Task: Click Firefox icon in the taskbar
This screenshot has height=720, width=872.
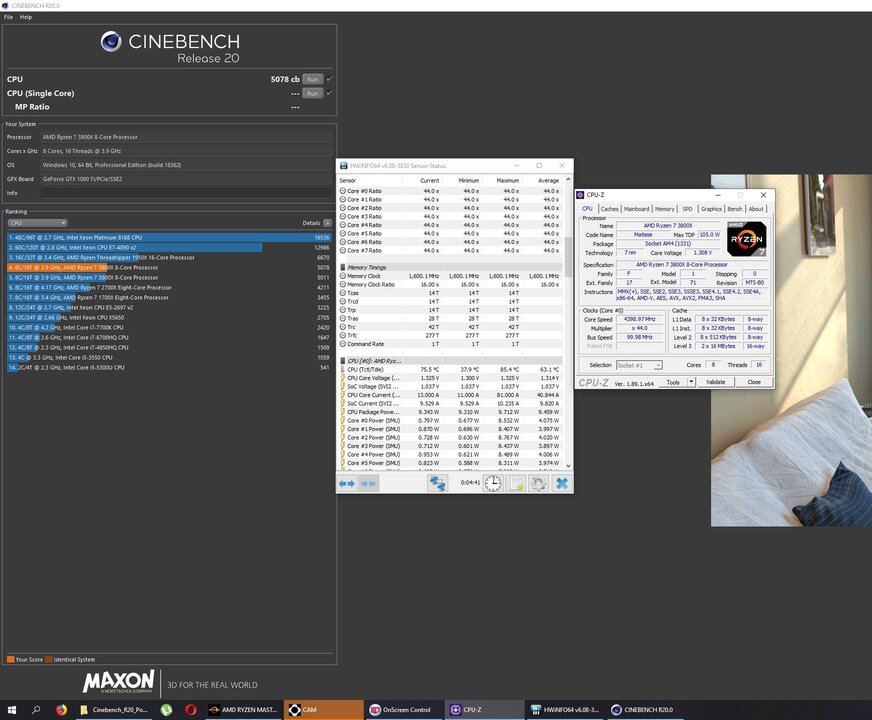Action: (x=61, y=709)
